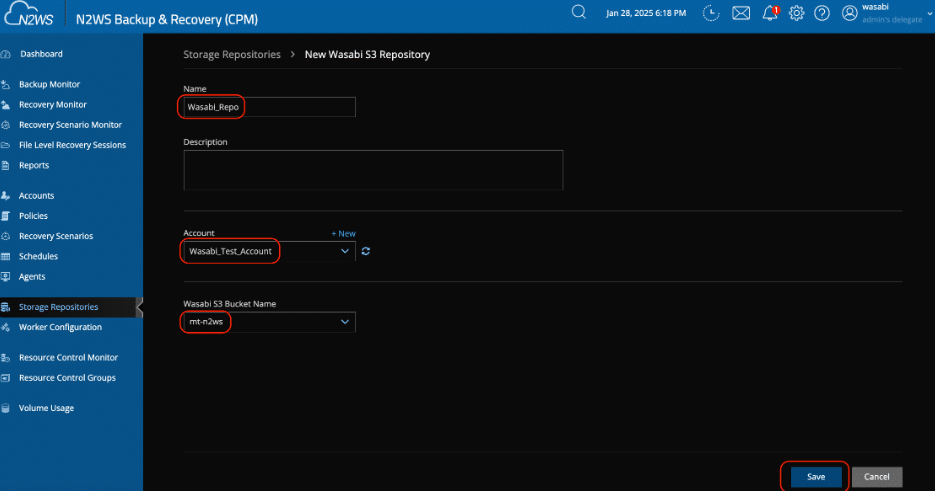This screenshot has height=491, width=935.
Task: Click the Volume Usage sidebar icon
Action: coord(6,409)
